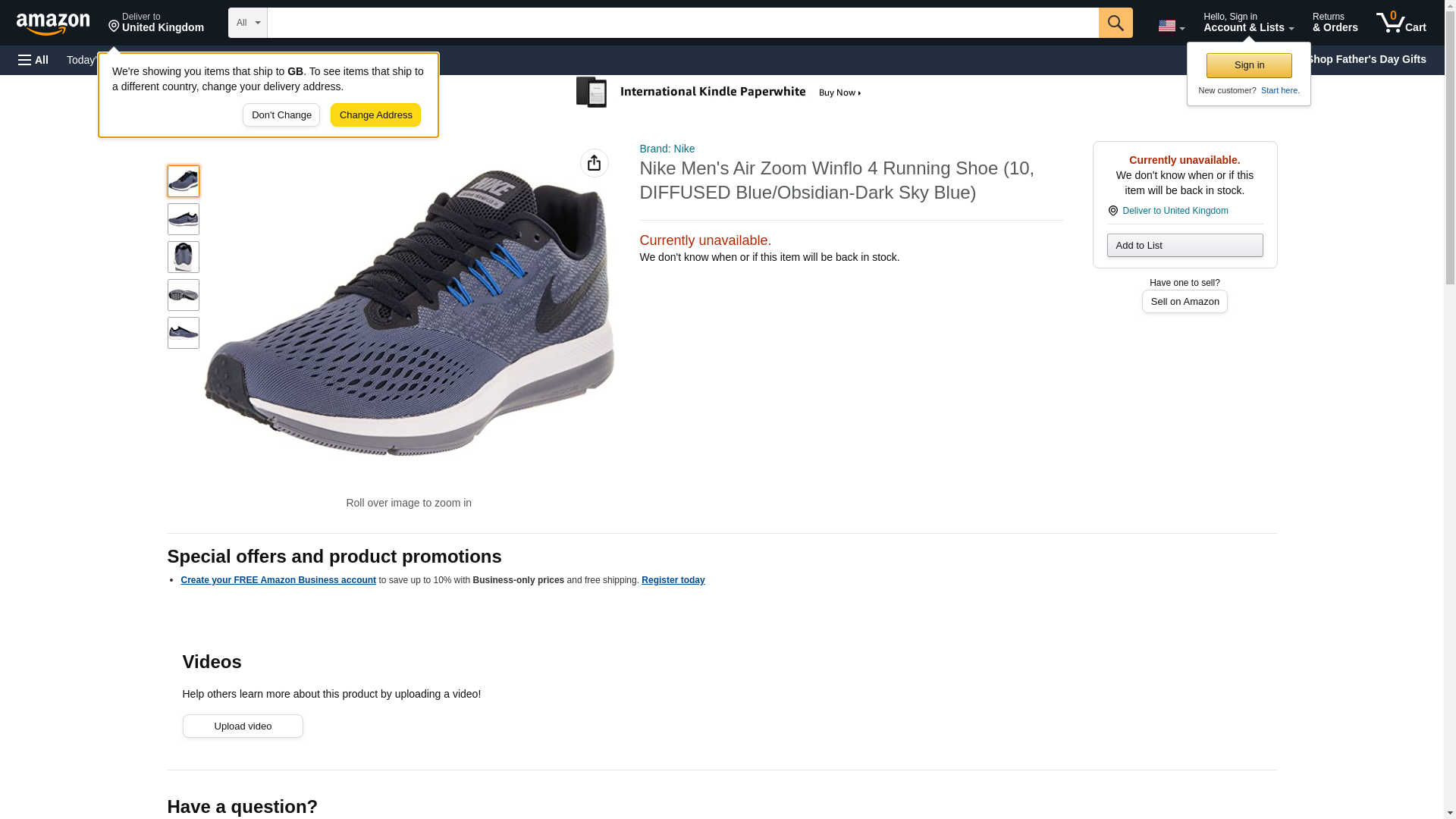
Task: Click the Amazon logo
Action: [53, 24]
